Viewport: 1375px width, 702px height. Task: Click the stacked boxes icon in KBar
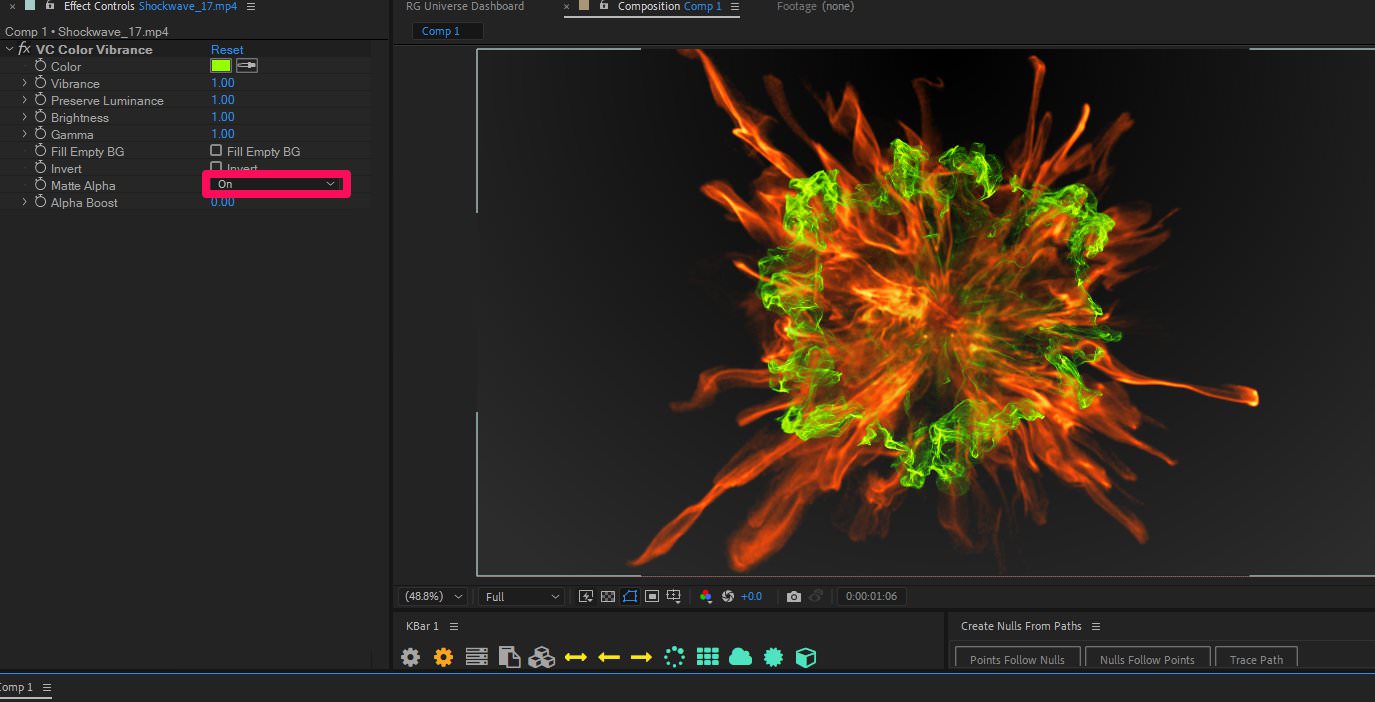tap(543, 657)
